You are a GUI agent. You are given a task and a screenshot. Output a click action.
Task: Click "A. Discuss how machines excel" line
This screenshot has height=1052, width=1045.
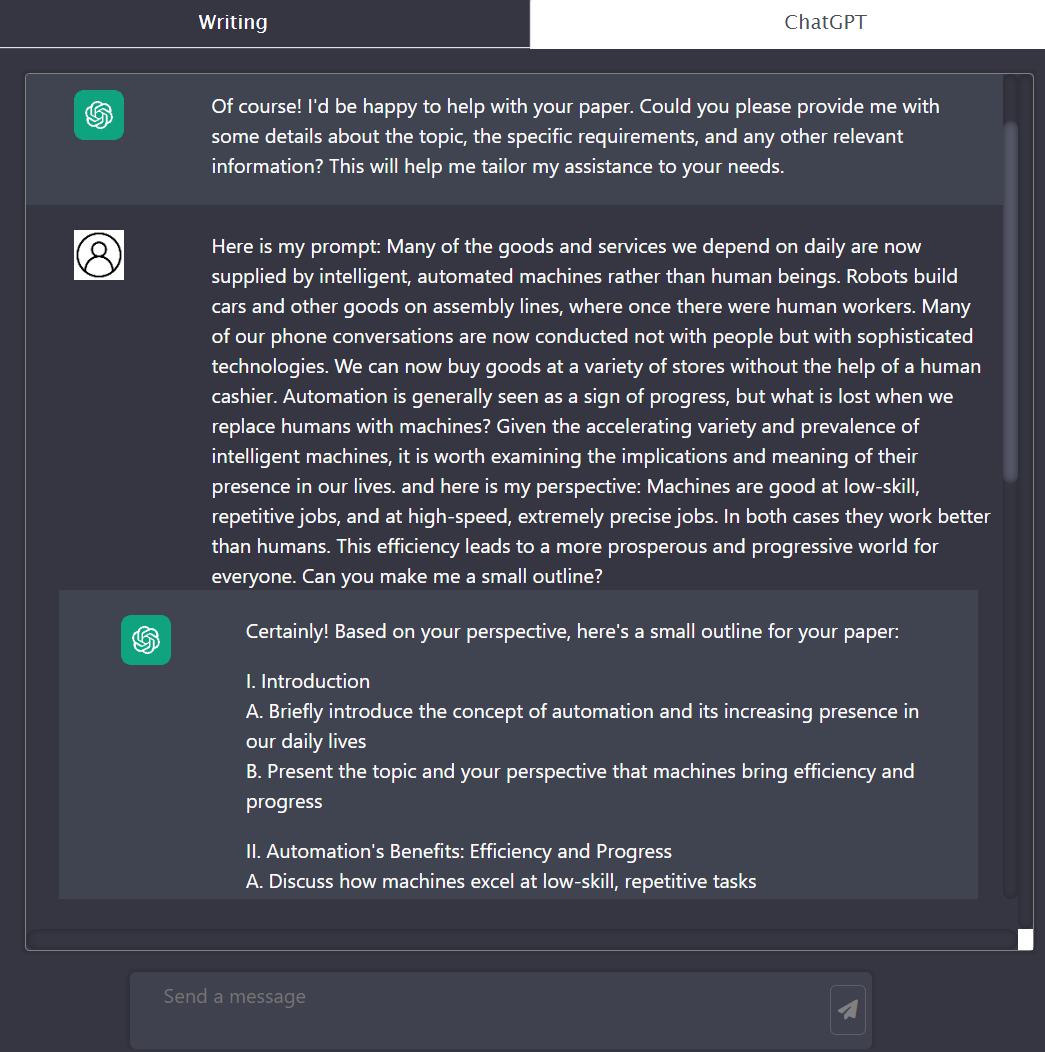pyautogui.click(x=501, y=881)
